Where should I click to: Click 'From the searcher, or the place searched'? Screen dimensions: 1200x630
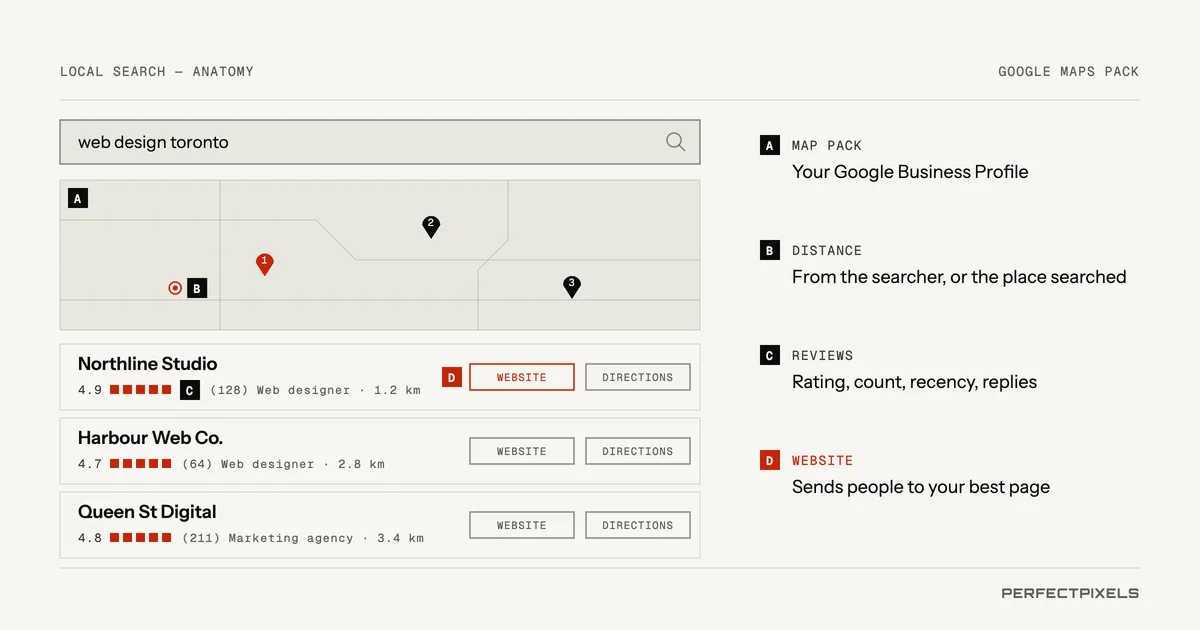pos(959,277)
